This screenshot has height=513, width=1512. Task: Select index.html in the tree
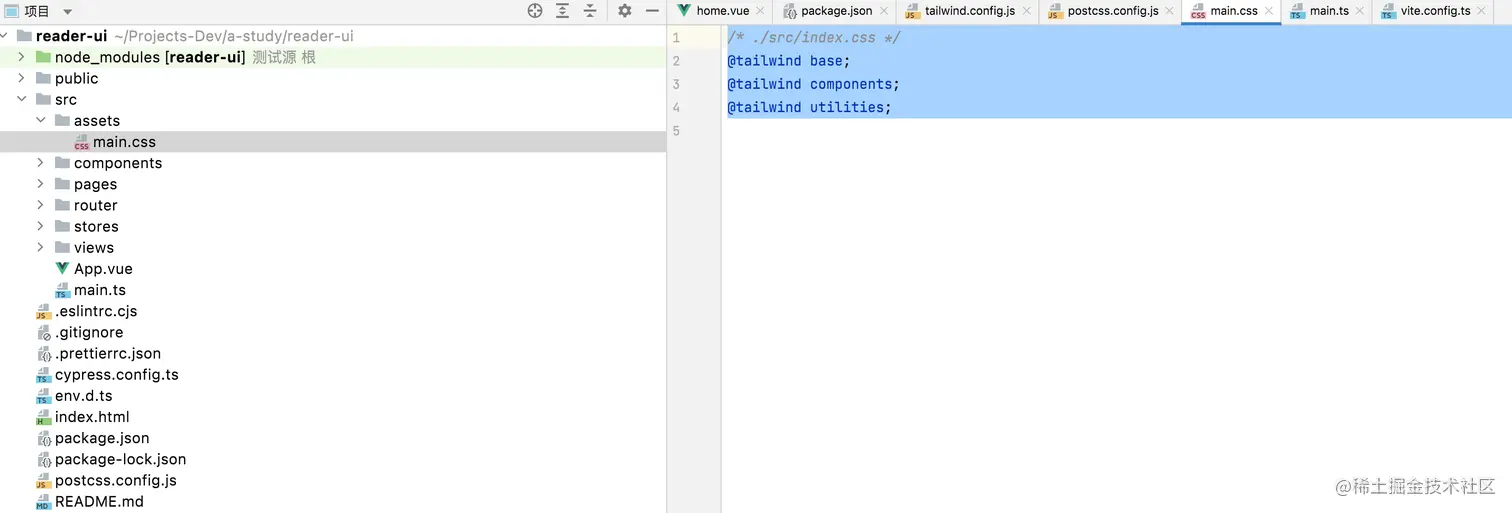click(92, 417)
